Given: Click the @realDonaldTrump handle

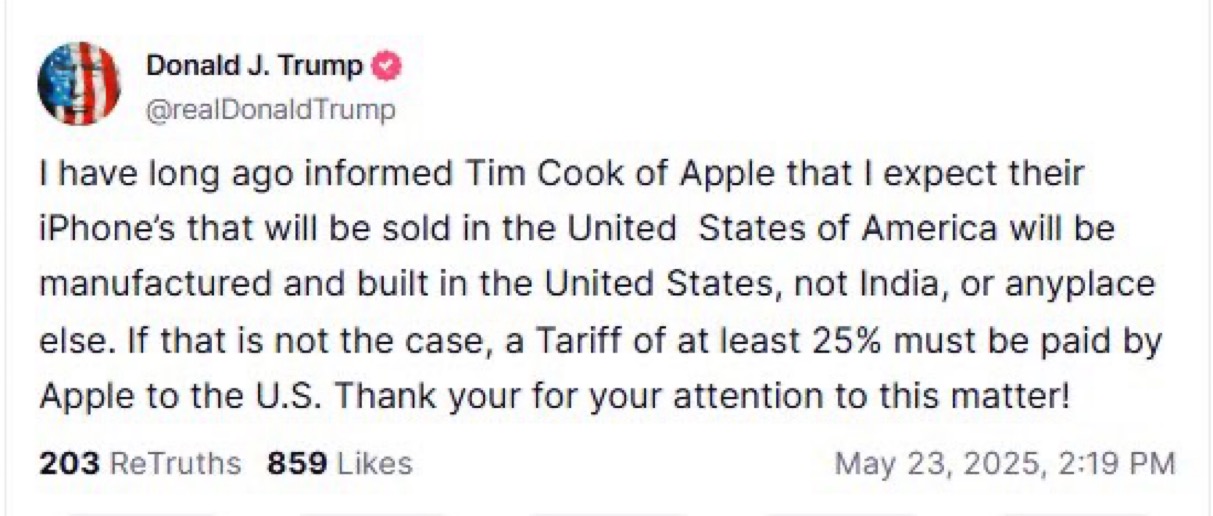Looking at the screenshot, I should (x=271, y=109).
